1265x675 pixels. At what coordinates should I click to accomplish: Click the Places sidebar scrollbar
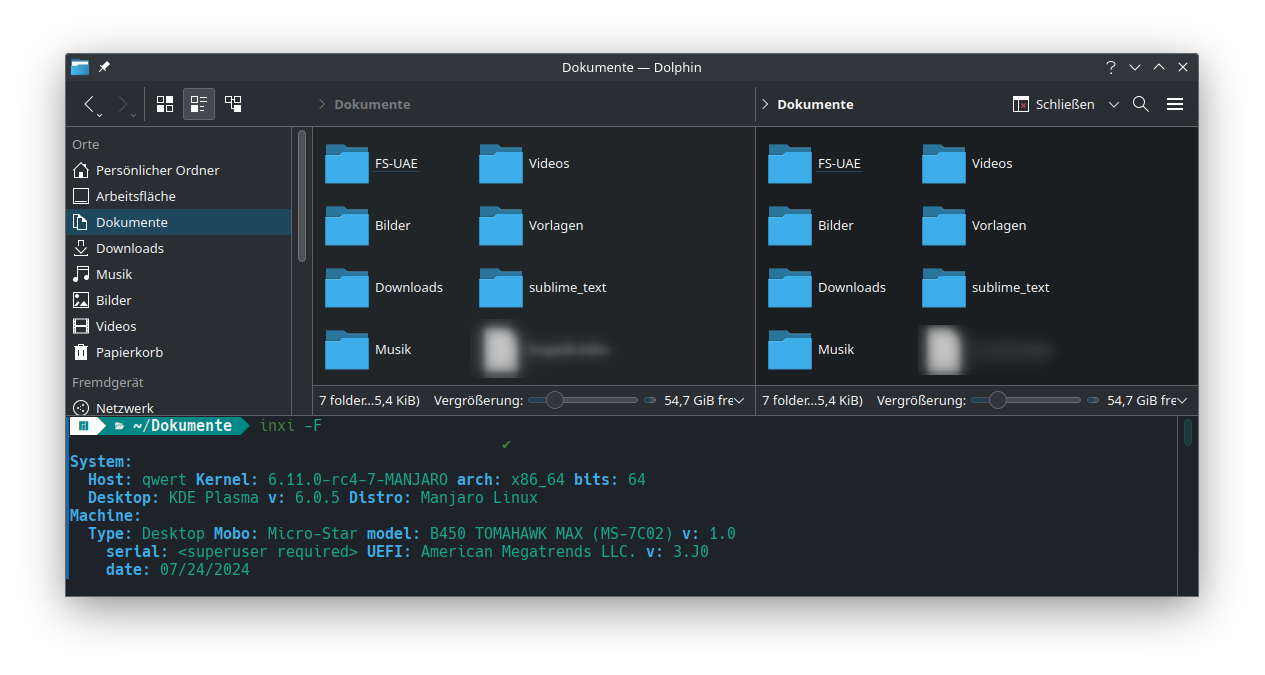coord(302,196)
